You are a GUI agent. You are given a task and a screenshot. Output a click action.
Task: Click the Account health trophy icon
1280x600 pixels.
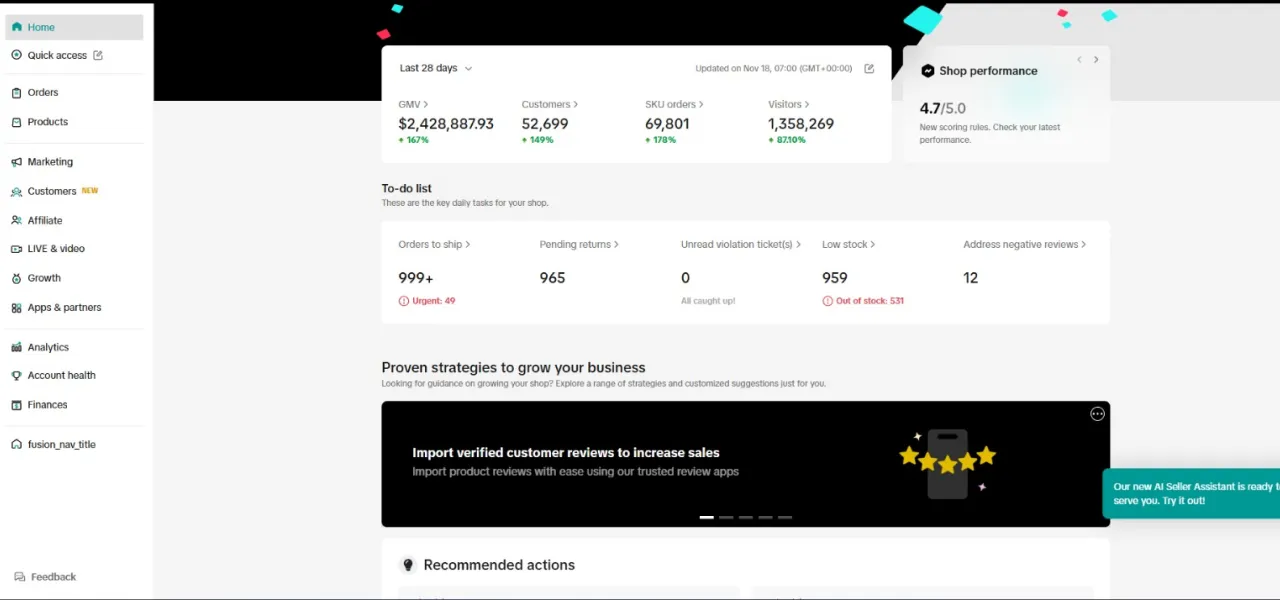pyautogui.click(x=17, y=376)
